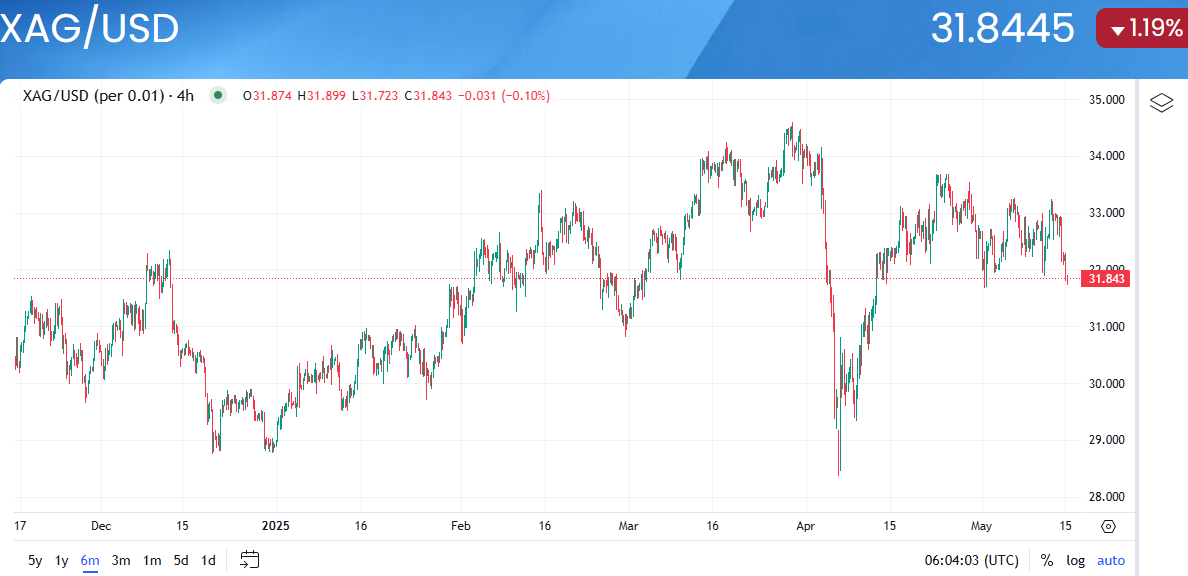1188x576 pixels.
Task: Open chart settings hexagon icon
Action: [x=1108, y=526]
